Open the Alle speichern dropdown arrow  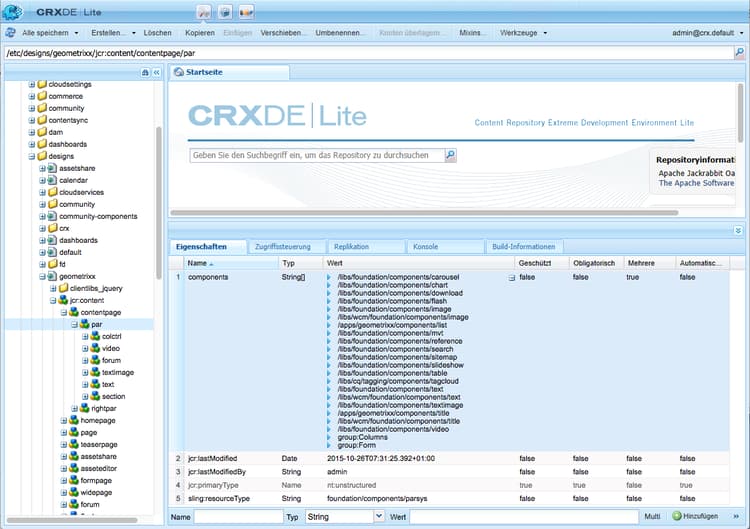(x=77, y=33)
